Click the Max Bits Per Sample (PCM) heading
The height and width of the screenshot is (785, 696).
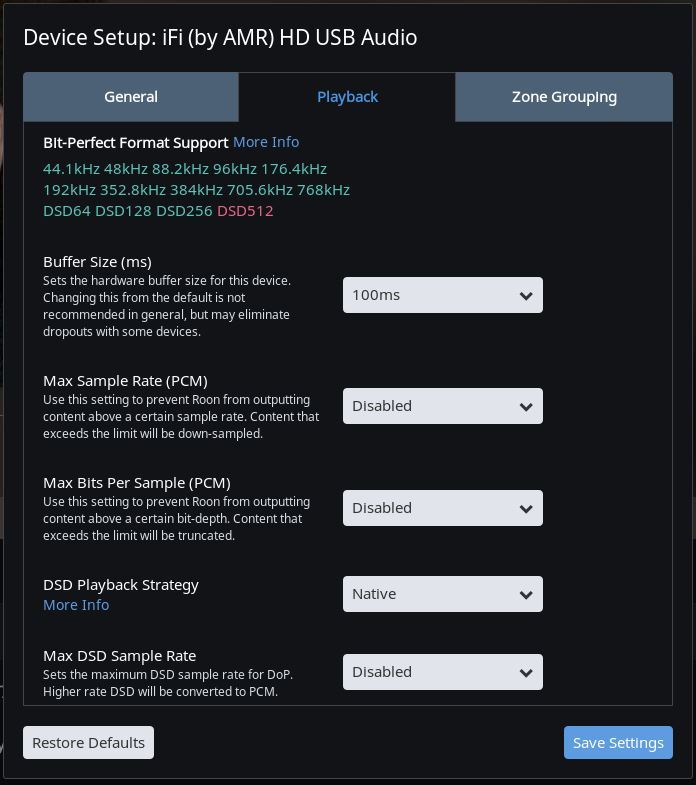click(137, 483)
